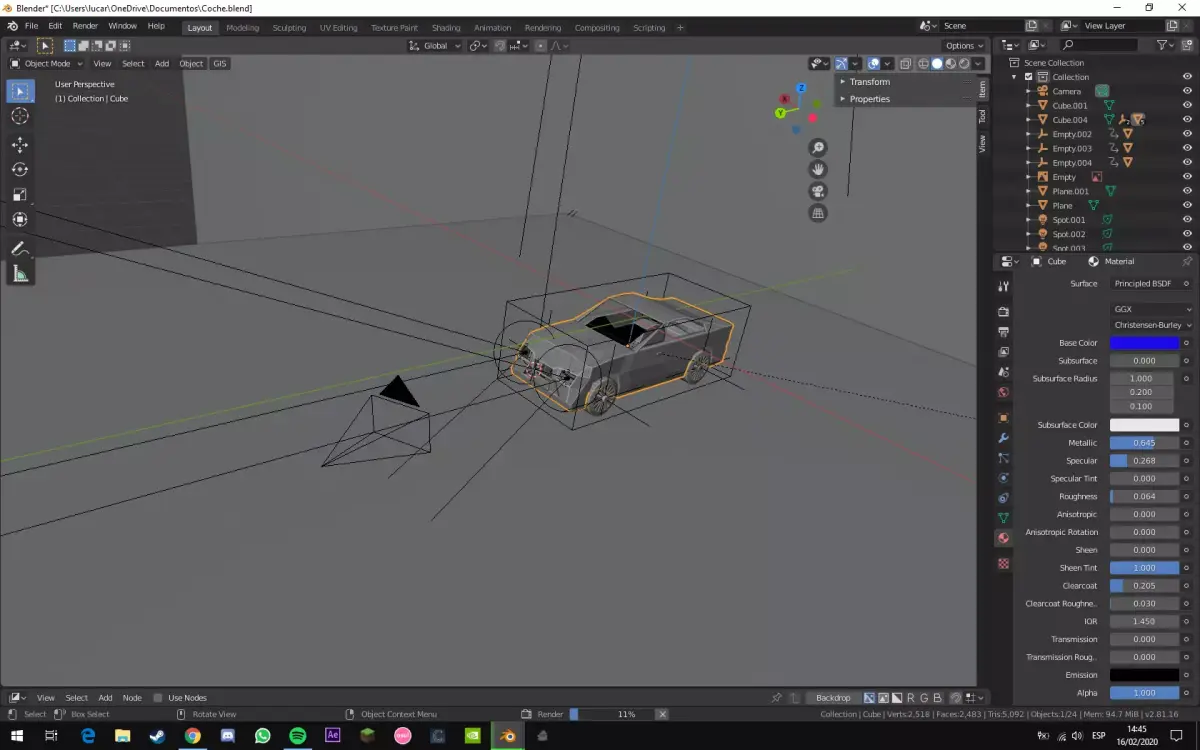
Task: Switch perspective/orthographic with the grid icon
Action: coord(818,213)
